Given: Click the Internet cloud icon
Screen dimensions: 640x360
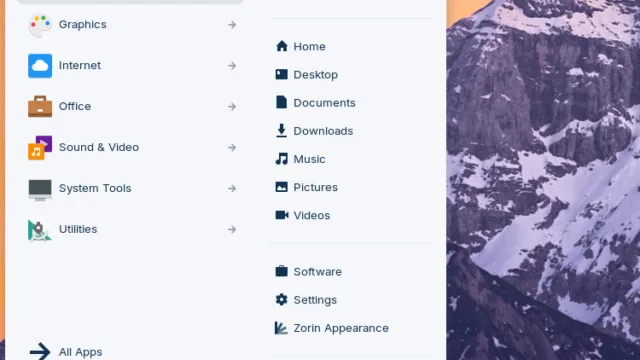Looking at the screenshot, I should (x=40, y=66).
